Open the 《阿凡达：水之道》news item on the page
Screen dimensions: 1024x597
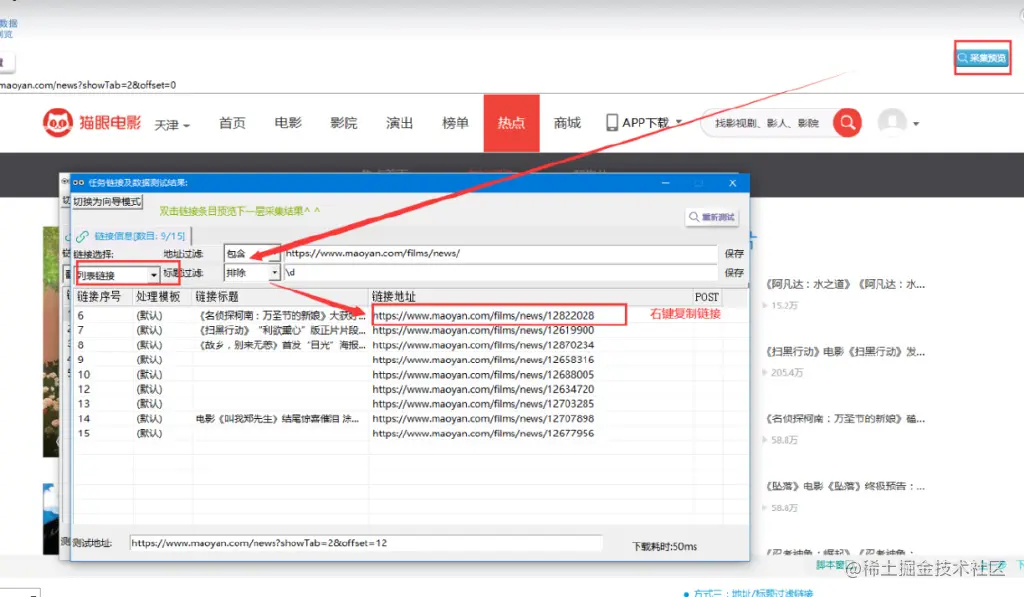(x=845, y=284)
